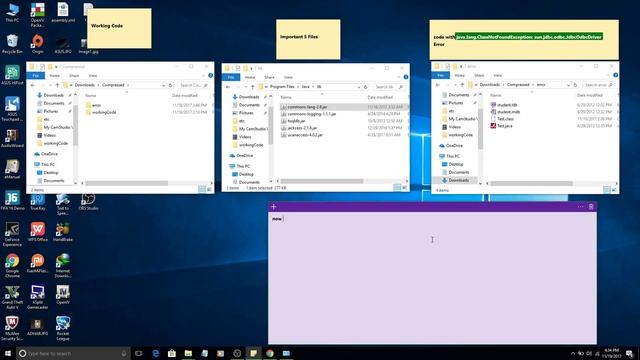Image resolution: width=640 pixels, height=360 pixels.
Task: Expand address history dropdown in Compressed window
Action: [164, 85]
